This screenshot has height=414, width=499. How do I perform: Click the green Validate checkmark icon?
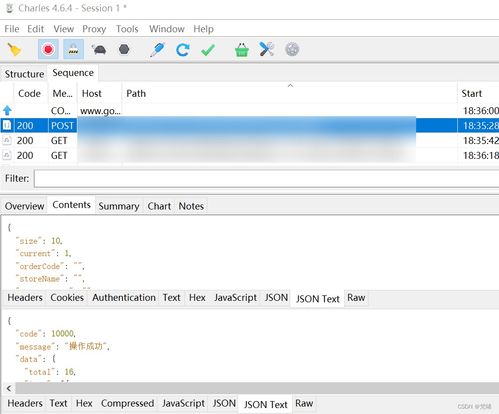click(x=208, y=50)
